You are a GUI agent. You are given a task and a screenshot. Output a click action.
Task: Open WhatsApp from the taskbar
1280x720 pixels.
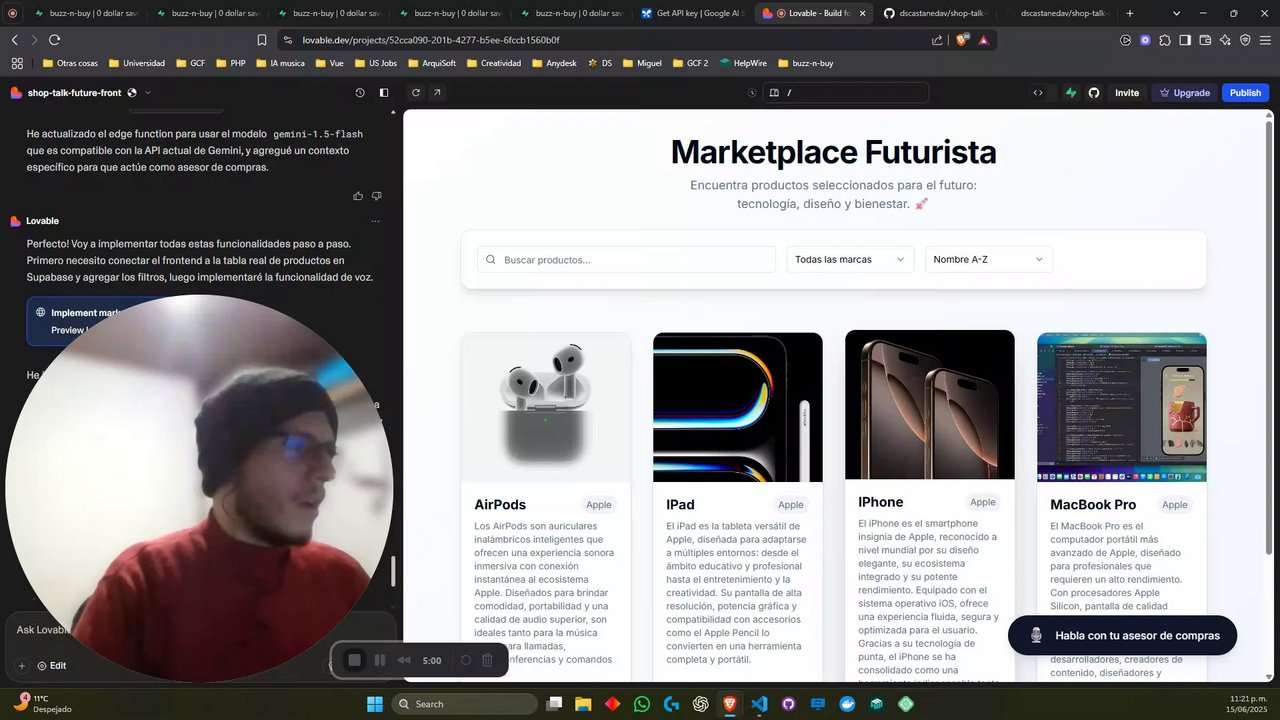pos(641,704)
